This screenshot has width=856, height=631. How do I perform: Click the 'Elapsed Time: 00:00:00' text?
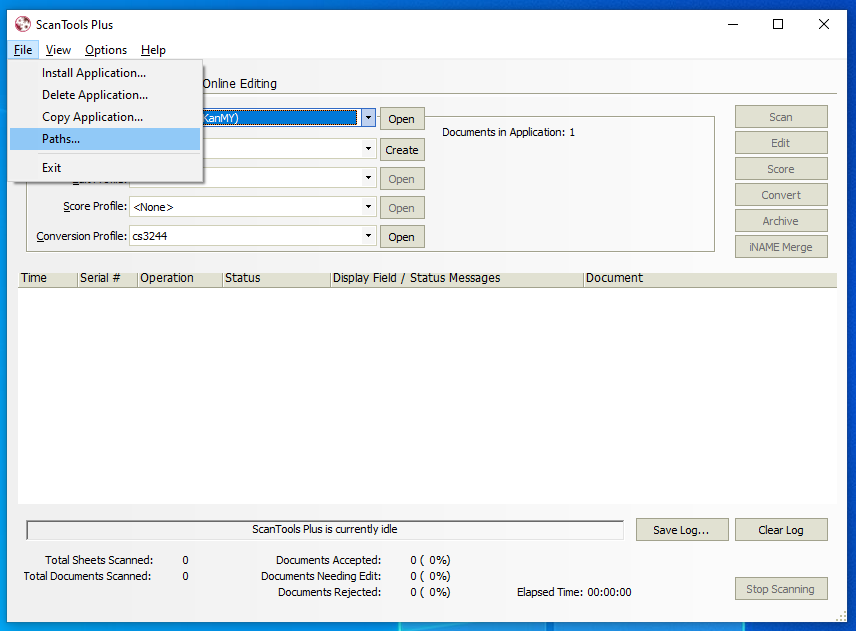point(574,592)
